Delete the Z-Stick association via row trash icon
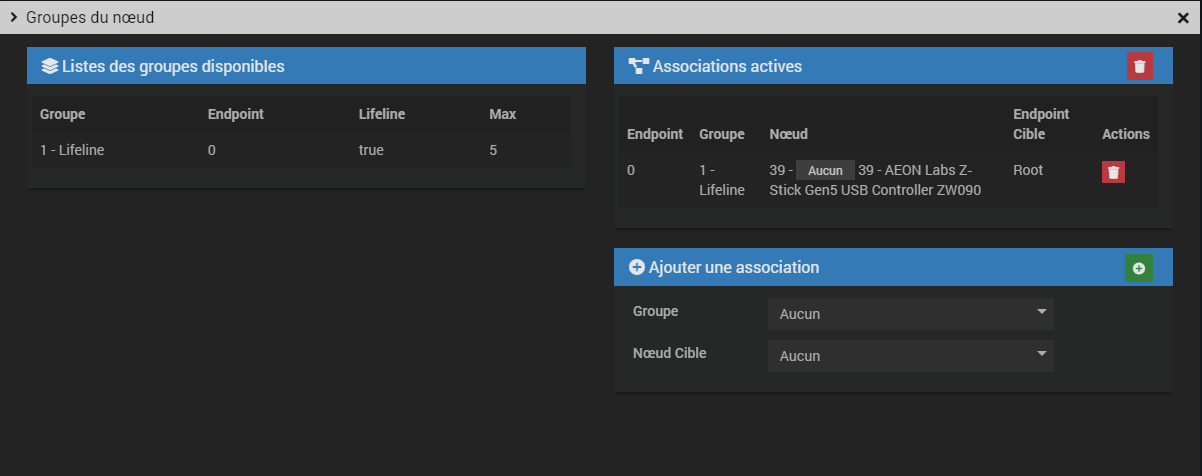Screen dimensions: 1202x476 [x=1114, y=172]
